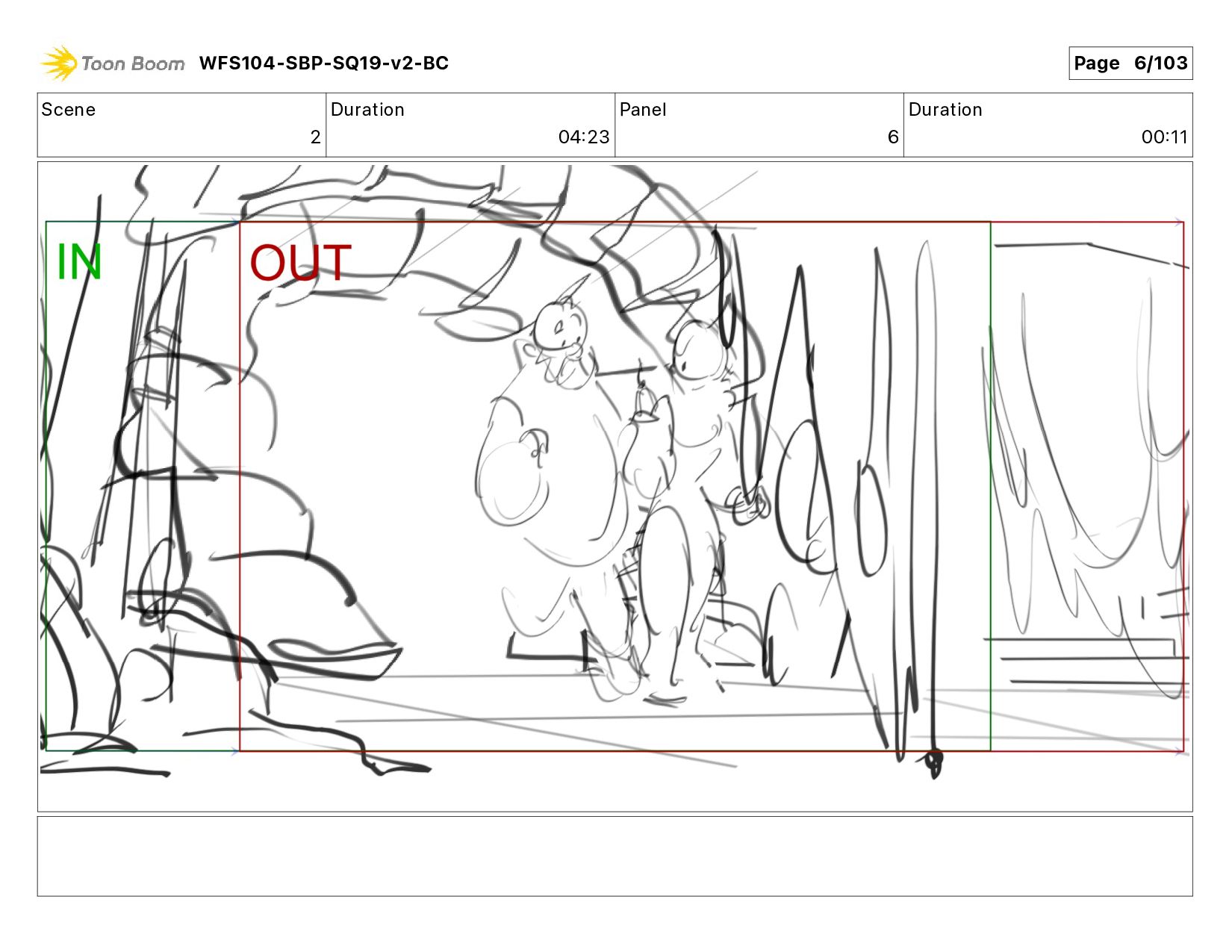The width and height of the screenshot is (1232, 952).
Task: Click the scene duration value 04:23
Action: (x=584, y=137)
